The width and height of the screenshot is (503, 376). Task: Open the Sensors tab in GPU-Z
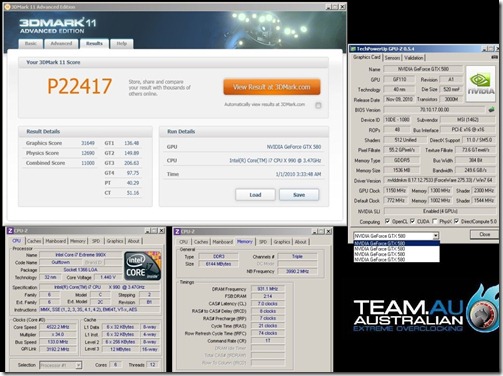pos(392,58)
